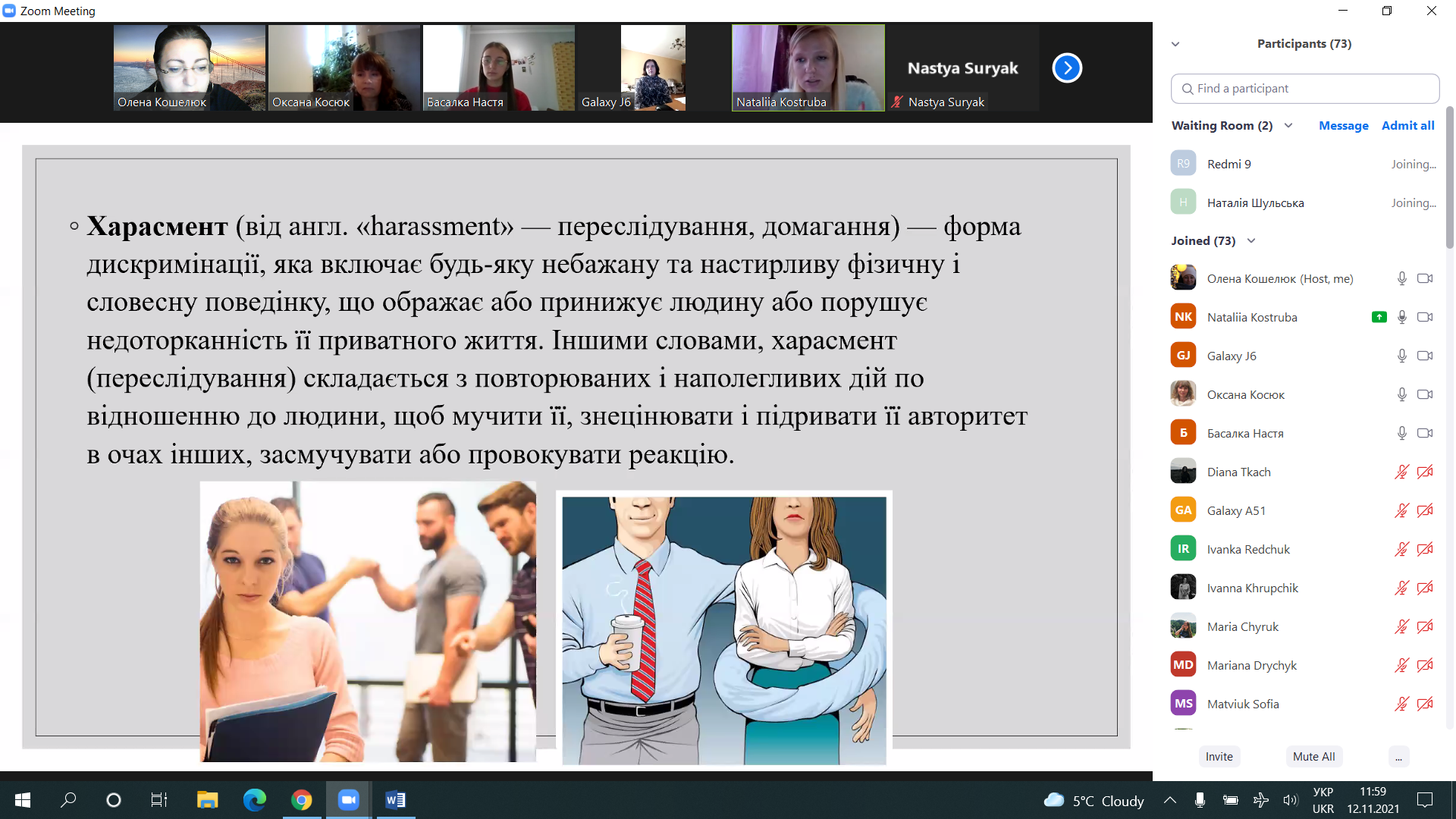Mute Басалка Настя's microphone

1401,432
